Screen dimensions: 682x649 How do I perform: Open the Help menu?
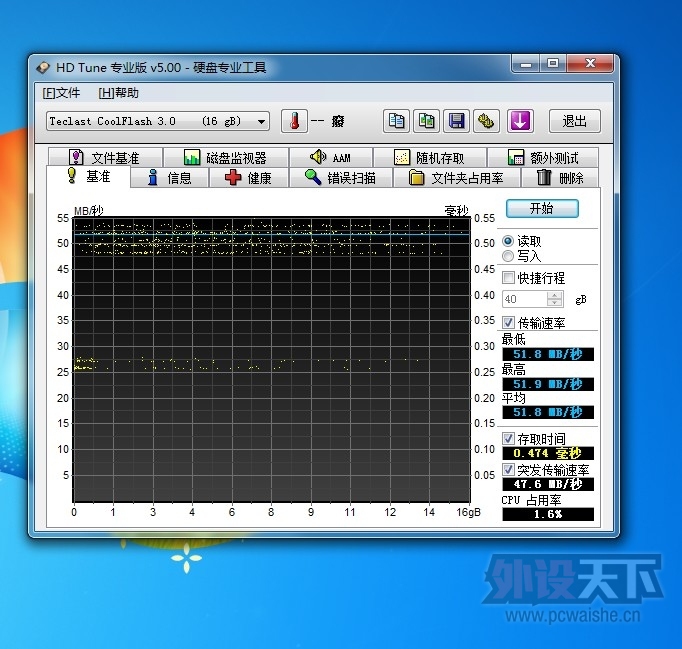(118, 93)
